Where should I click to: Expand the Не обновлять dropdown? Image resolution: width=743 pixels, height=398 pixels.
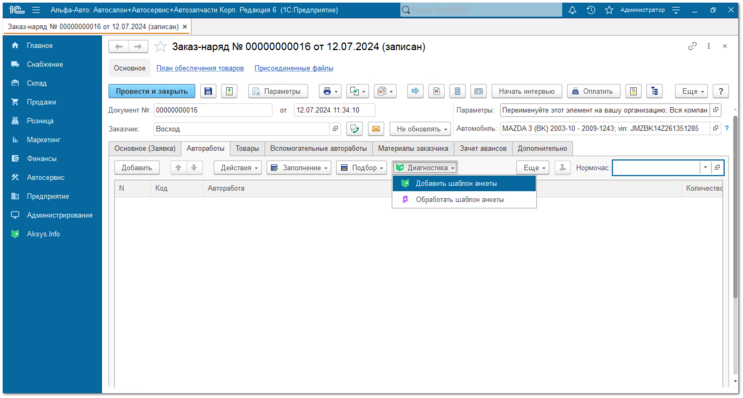click(420, 129)
